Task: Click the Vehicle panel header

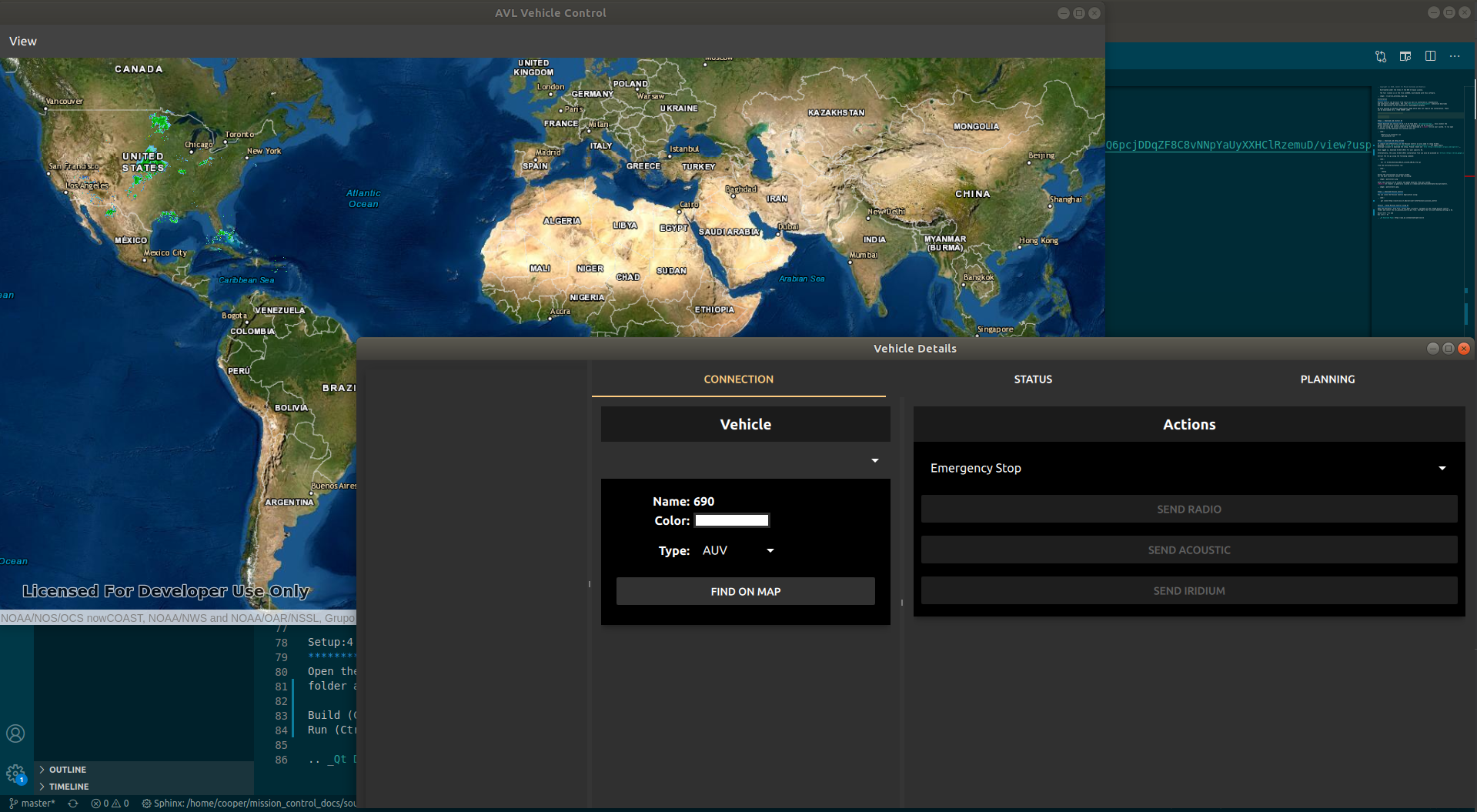Action: [x=746, y=424]
